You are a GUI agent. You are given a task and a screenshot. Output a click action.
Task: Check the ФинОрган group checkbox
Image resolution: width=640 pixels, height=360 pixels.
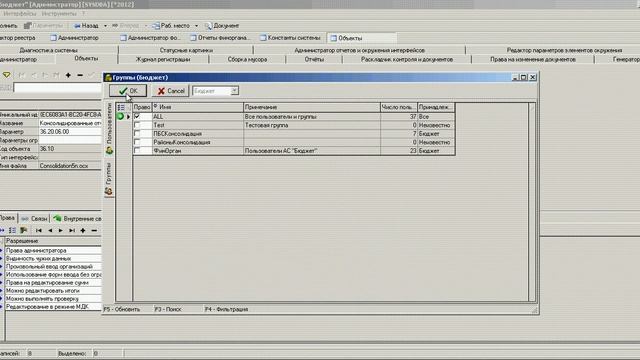click(137, 151)
